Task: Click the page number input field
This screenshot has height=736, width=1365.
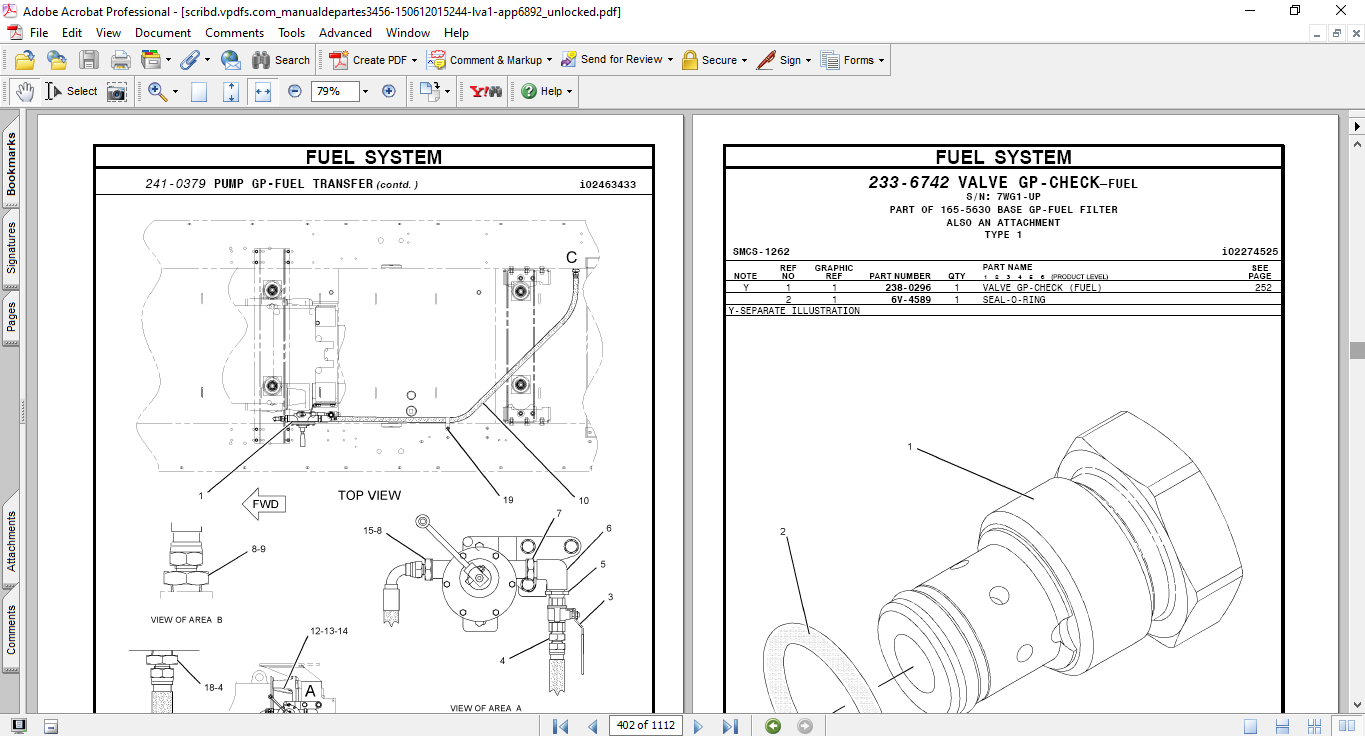Action: [645, 726]
